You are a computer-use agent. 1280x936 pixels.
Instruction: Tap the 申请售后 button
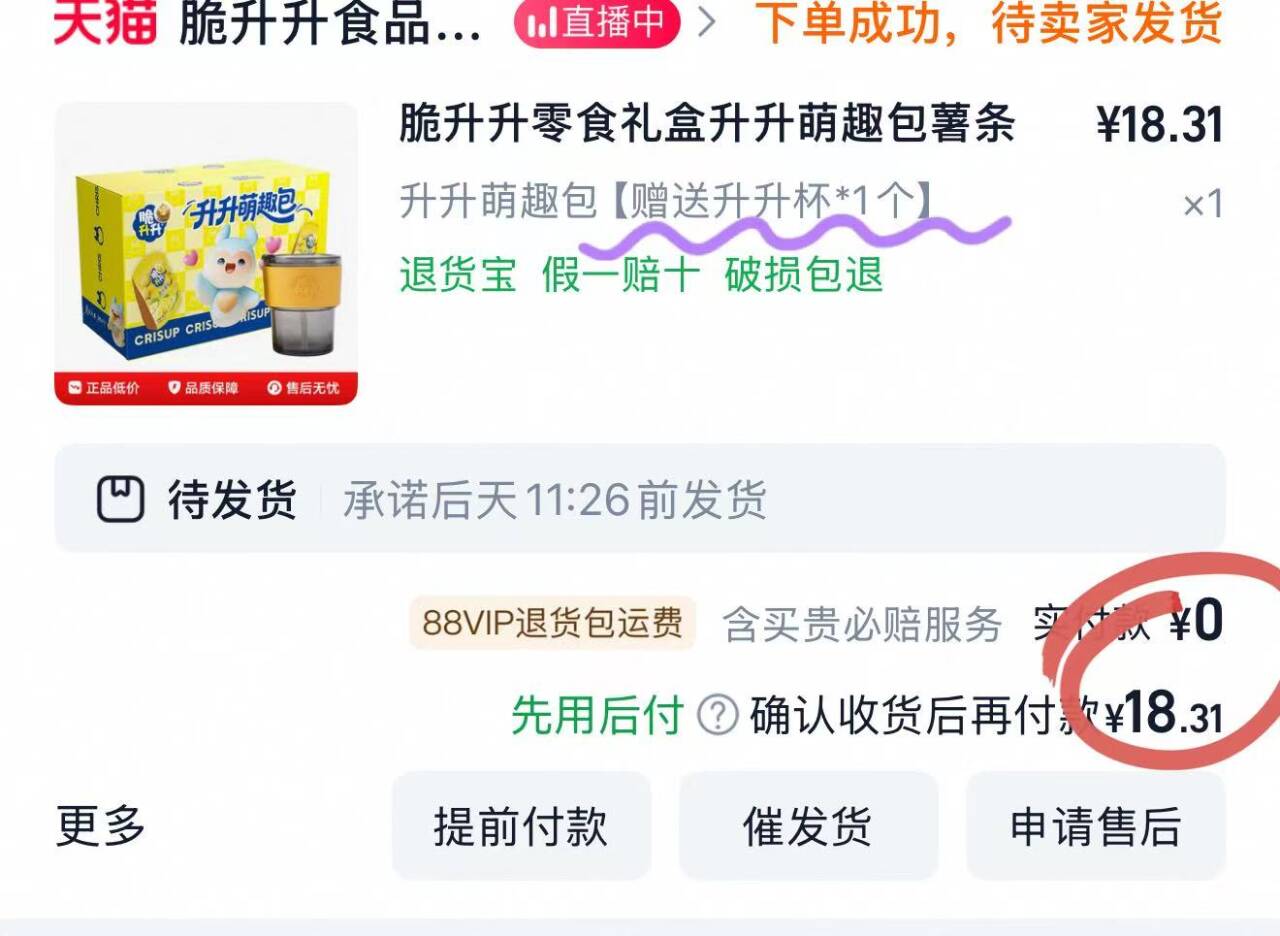(1096, 826)
